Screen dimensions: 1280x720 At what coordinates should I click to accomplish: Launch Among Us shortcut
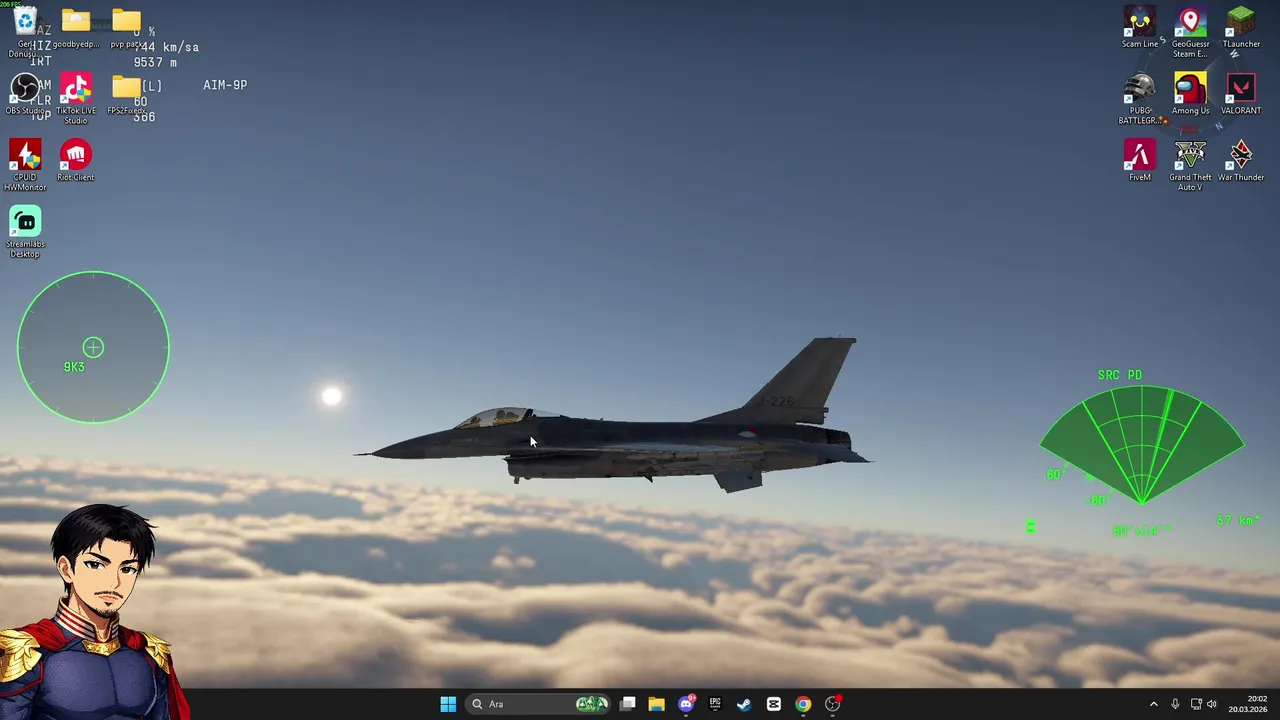pyautogui.click(x=1190, y=94)
